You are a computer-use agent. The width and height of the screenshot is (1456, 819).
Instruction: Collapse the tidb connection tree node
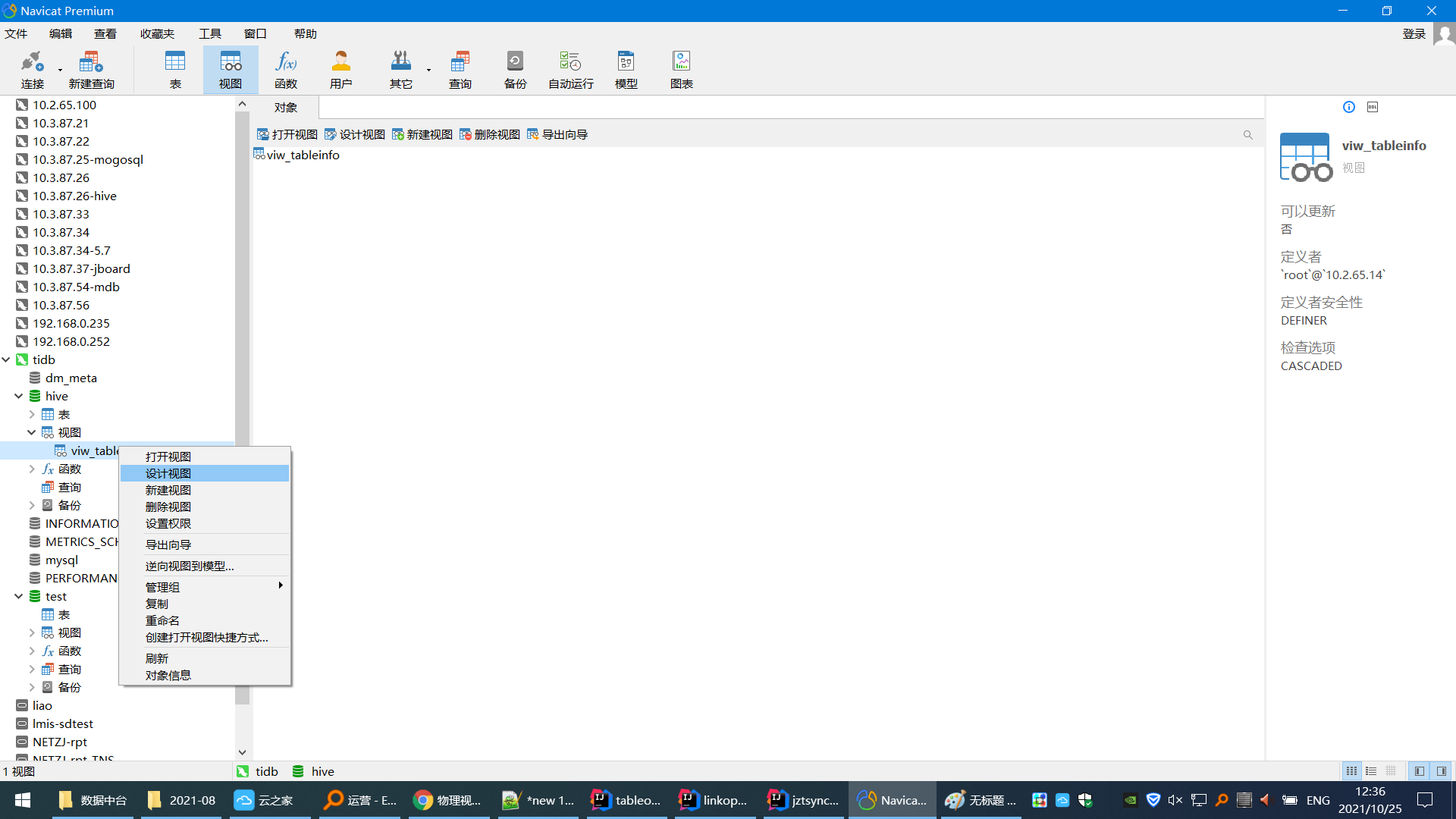(x=6, y=359)
